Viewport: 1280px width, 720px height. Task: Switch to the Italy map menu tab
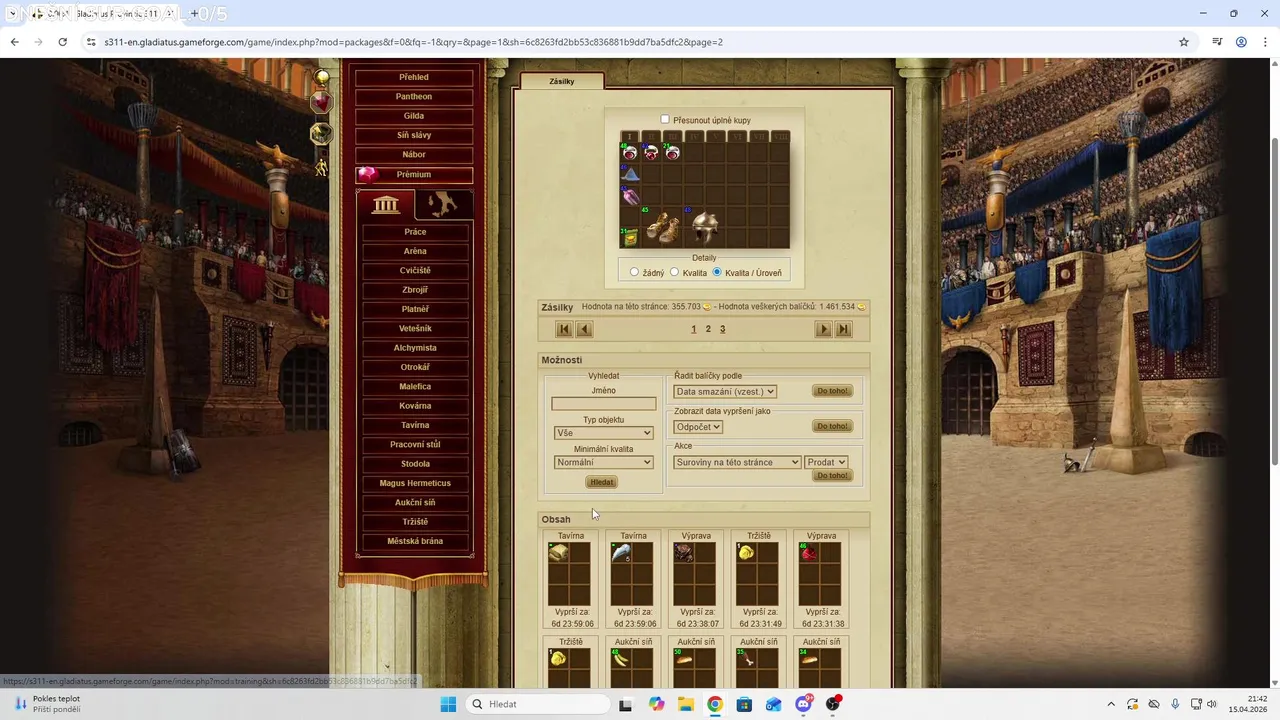[x=443, y=205]
